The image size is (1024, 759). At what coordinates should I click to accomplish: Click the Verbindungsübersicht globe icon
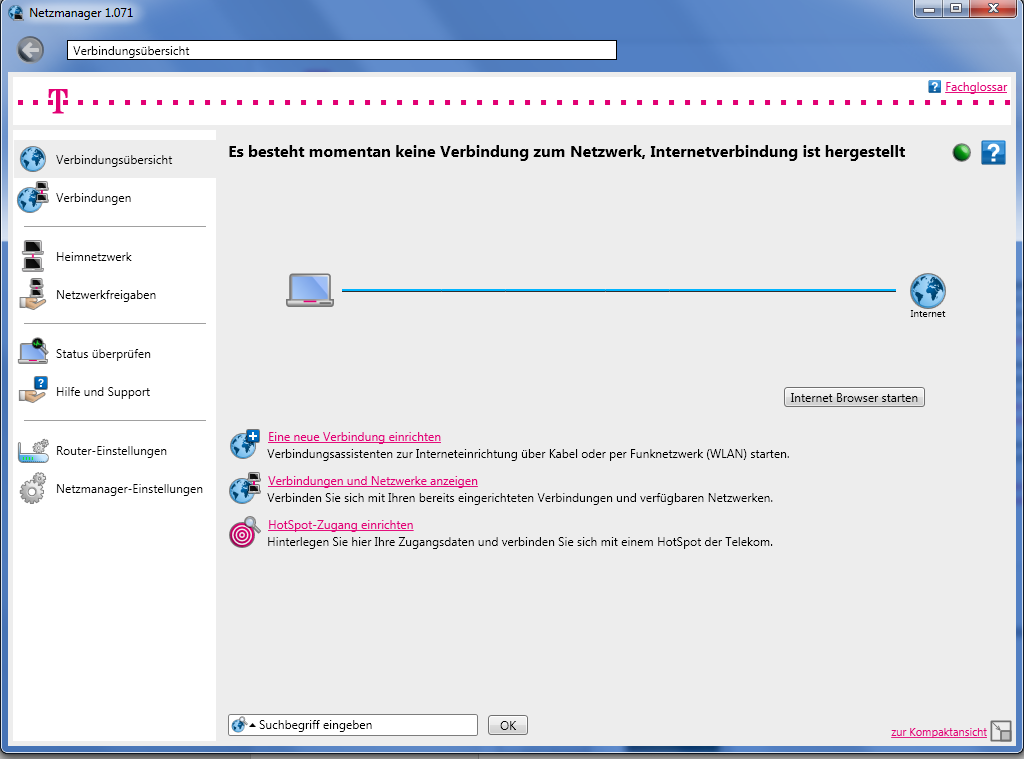coord(33,159)
